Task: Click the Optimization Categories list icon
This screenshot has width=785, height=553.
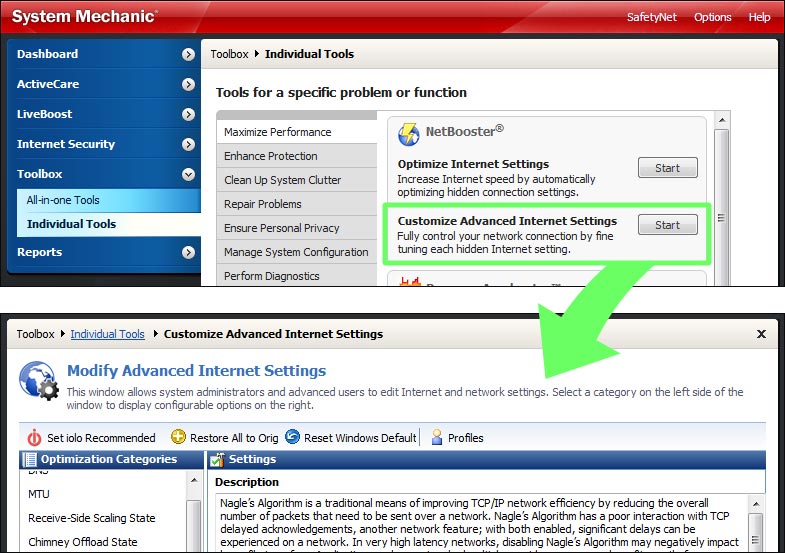Action: click(x=30, y=459)
